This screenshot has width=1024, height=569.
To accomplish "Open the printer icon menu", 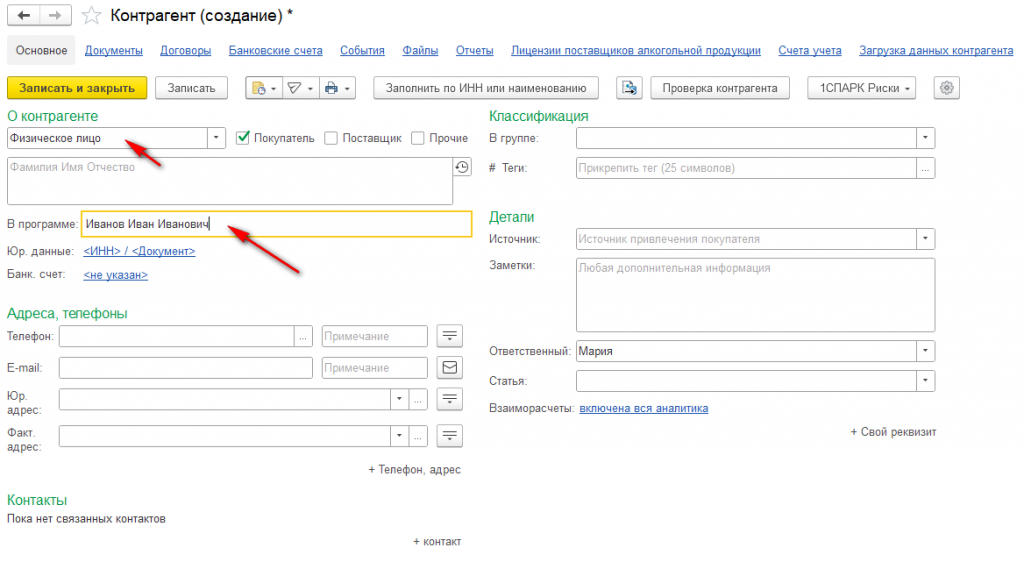I will tap(337, 88).
